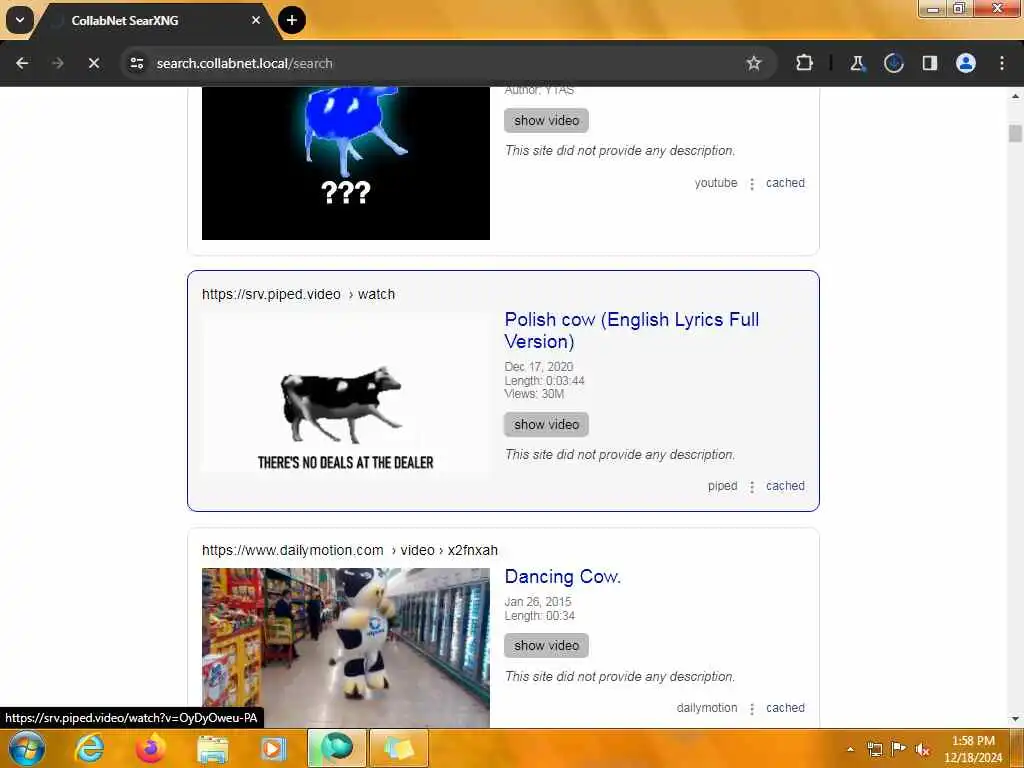Toggle the browser side panel icon
This screenshot has width=1024, height=768.
pyautogui.click(x=929, y=63)
